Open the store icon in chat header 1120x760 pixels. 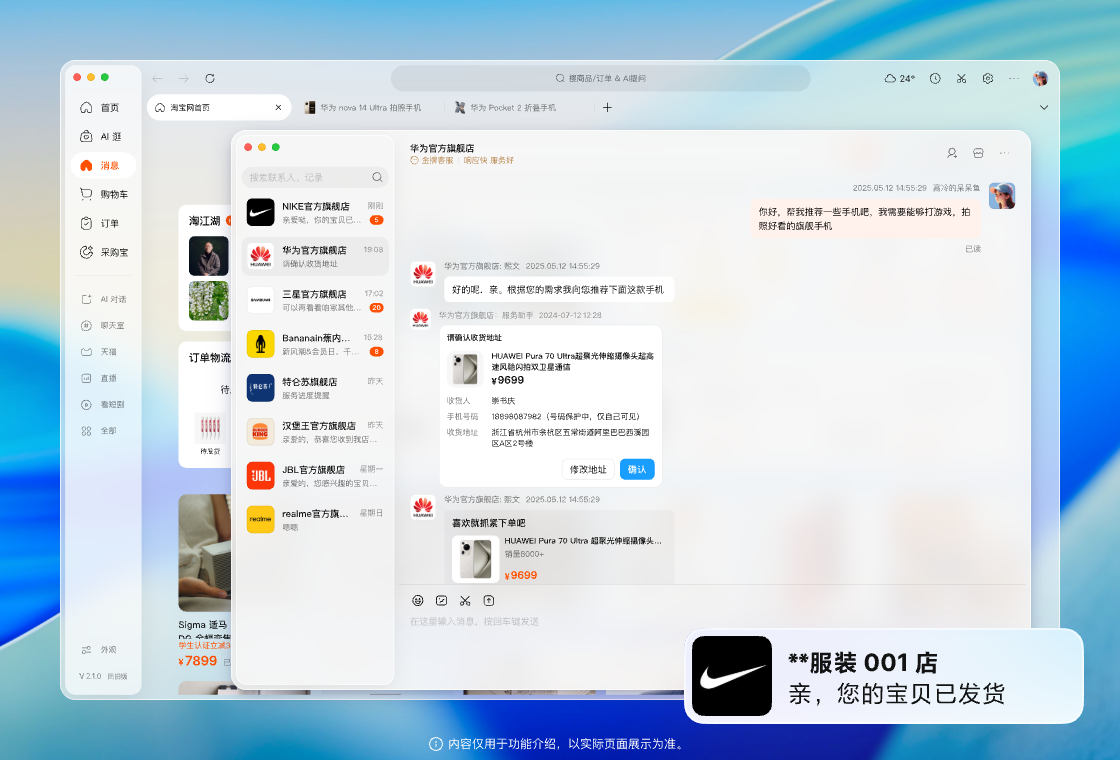pos(978,153)
